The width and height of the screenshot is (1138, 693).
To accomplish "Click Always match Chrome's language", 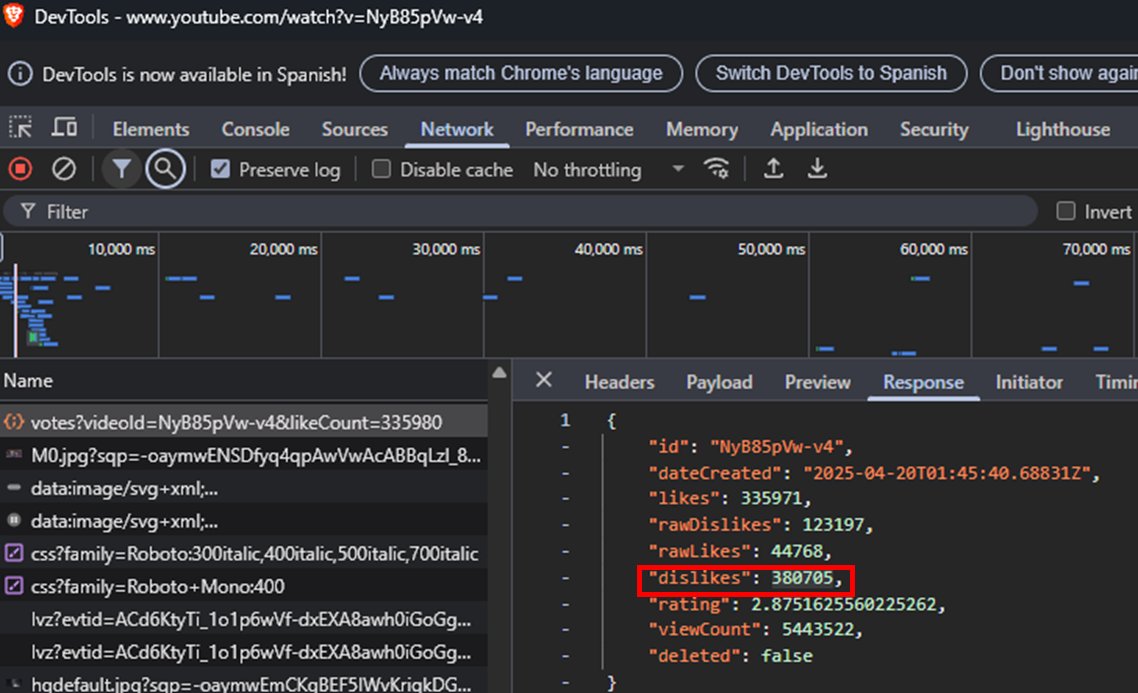I will coord(521,73).
